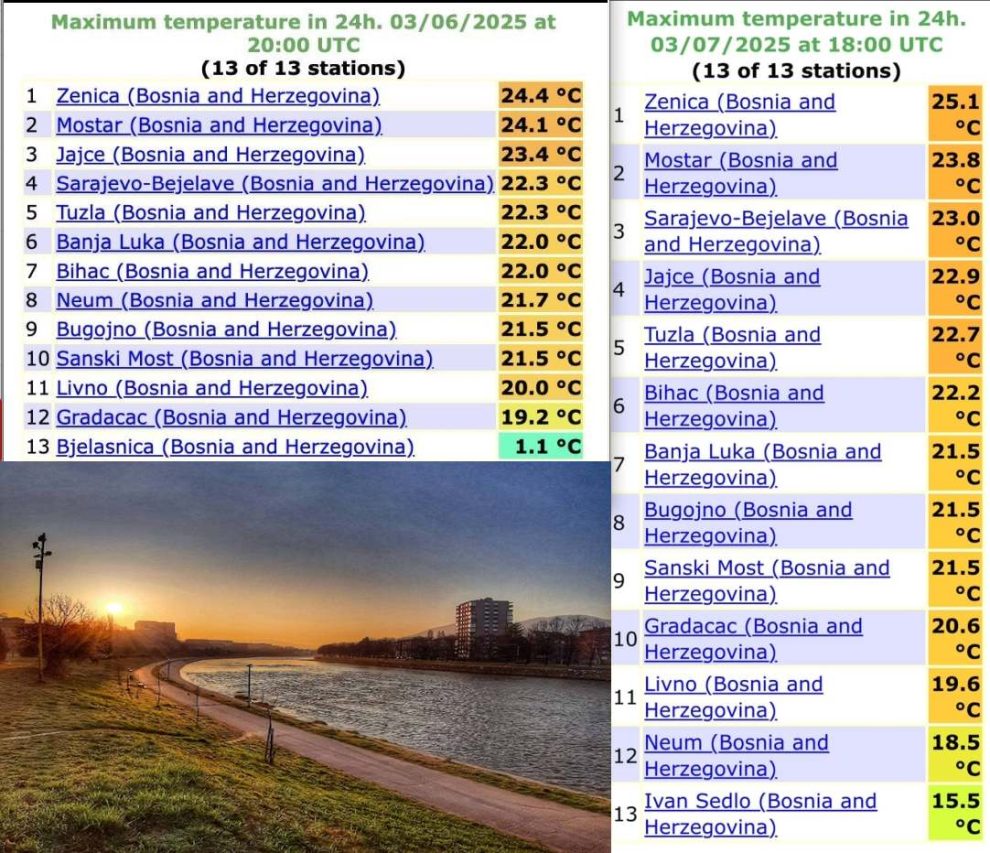Open Neum link ranked 8th in left table

(x=214, y=300)
